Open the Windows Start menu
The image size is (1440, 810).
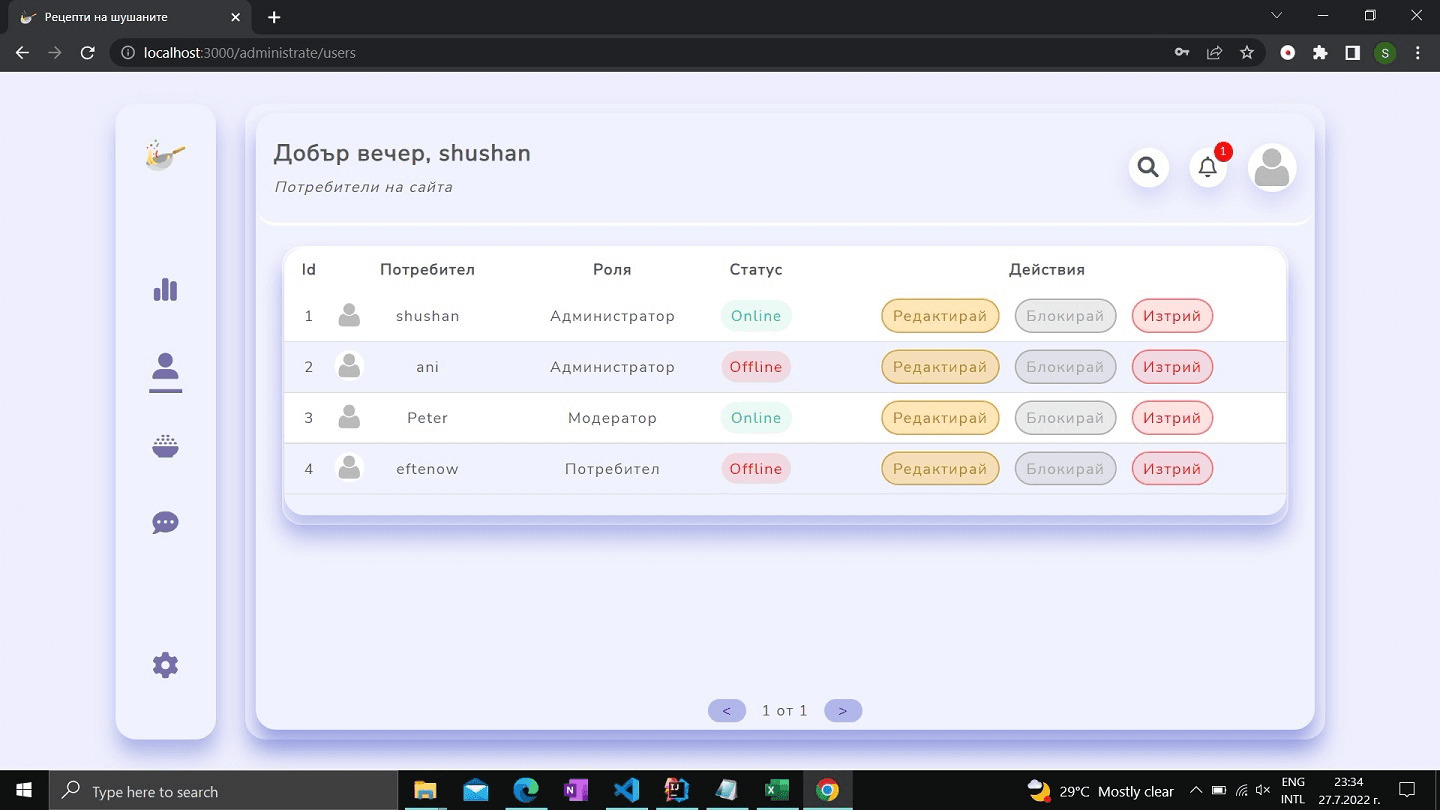(24, 791)
